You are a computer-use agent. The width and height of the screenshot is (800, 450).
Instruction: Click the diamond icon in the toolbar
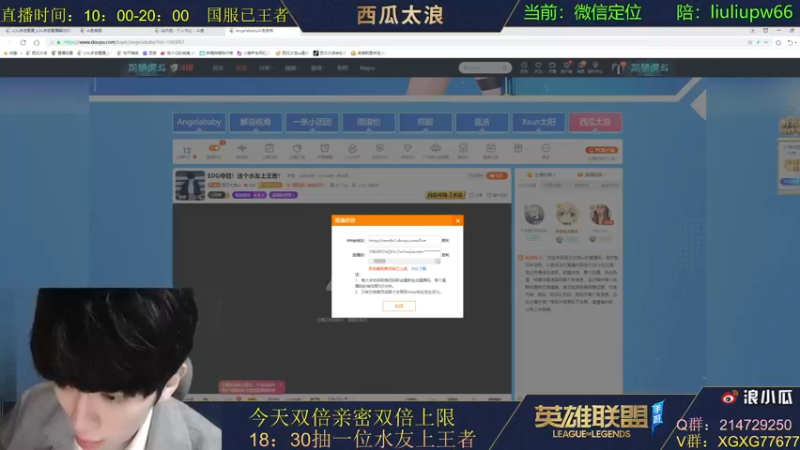point(407,148)
